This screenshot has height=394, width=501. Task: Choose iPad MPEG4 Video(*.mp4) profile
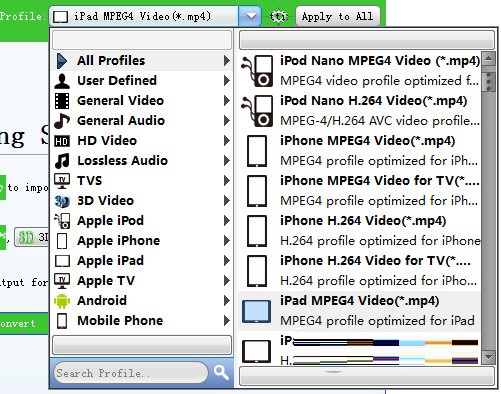[360, 311]
